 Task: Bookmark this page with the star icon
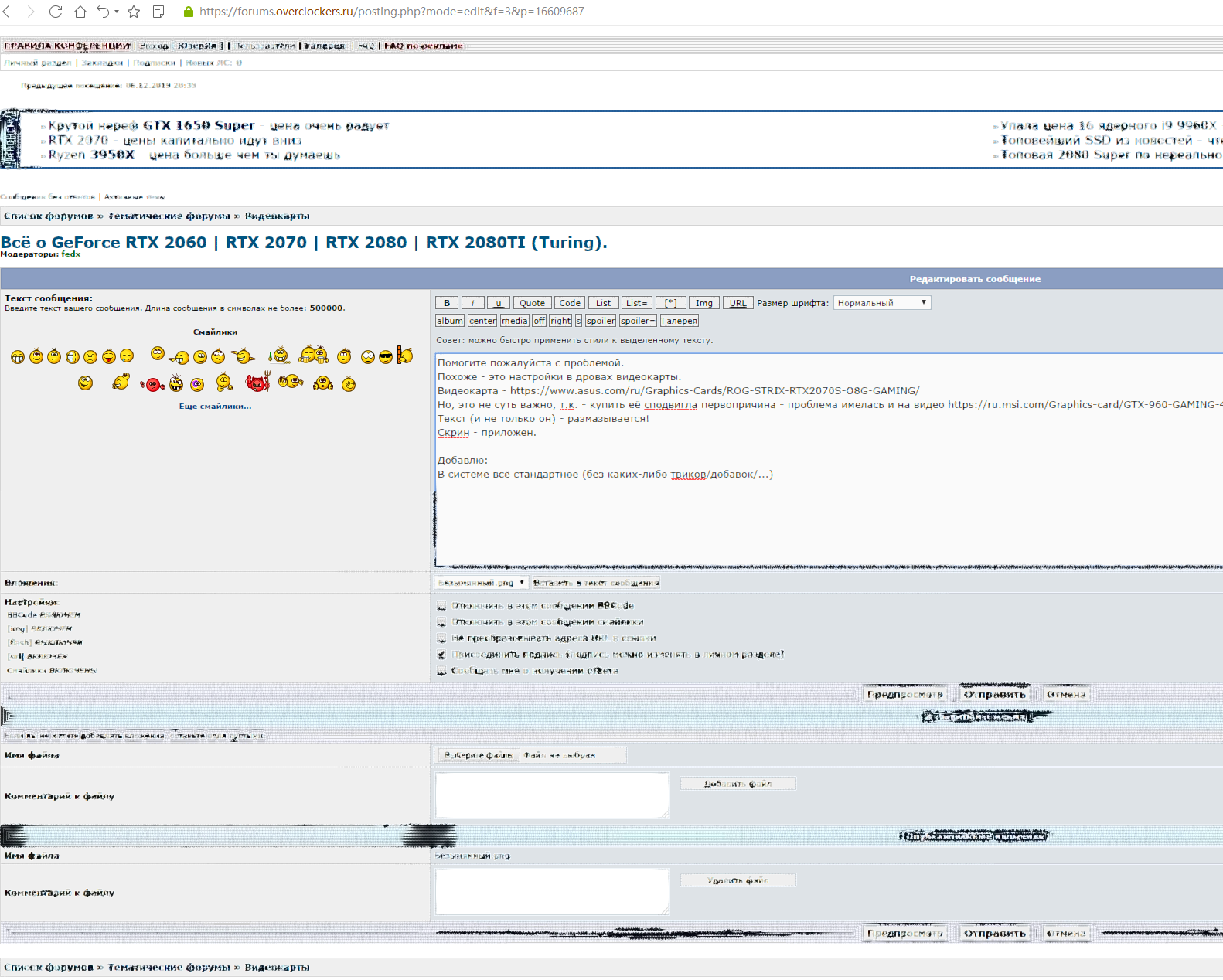(134, 12)
